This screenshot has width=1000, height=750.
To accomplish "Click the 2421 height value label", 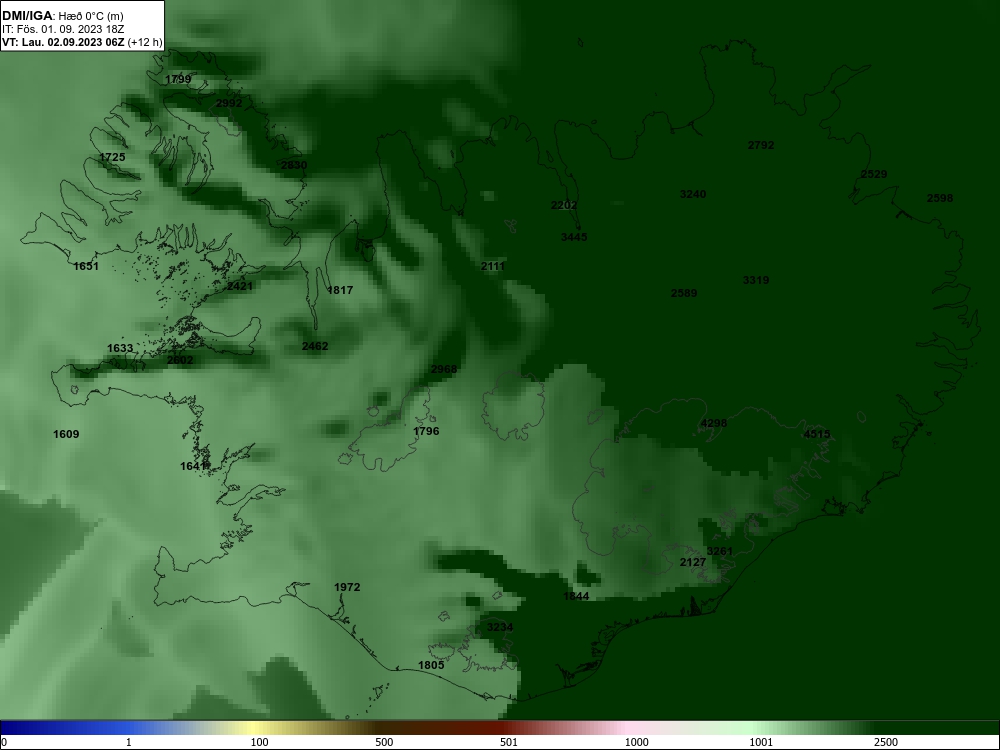I will coord(240,286).
